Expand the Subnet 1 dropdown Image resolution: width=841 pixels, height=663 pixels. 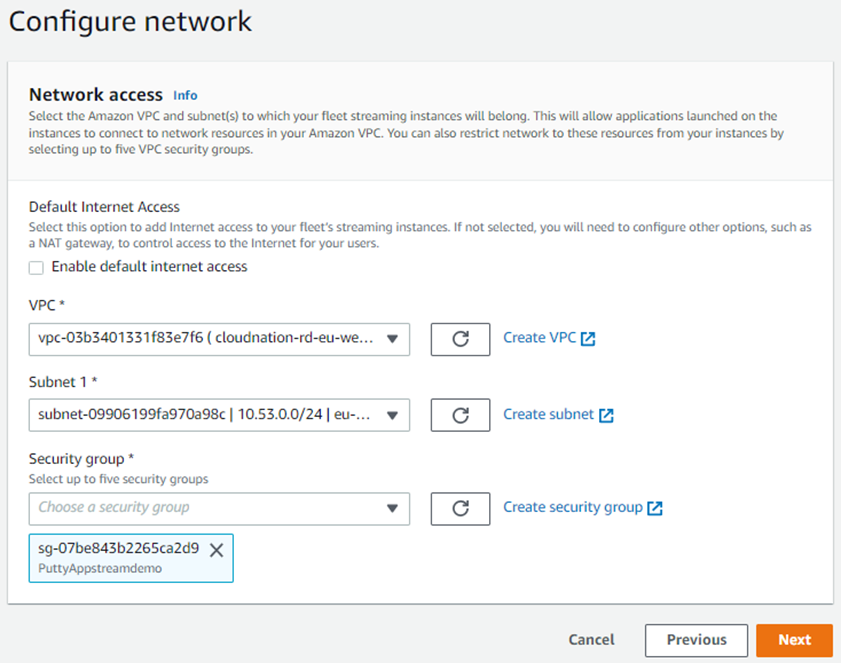pos(219,415)
